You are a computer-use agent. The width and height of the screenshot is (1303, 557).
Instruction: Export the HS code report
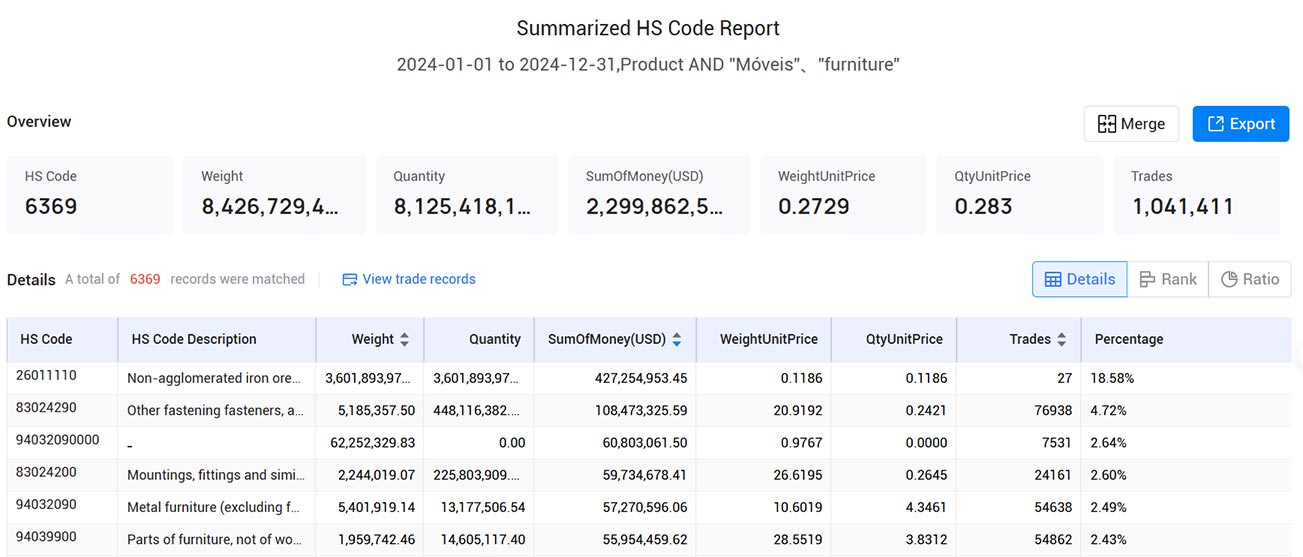point(1241,124)
